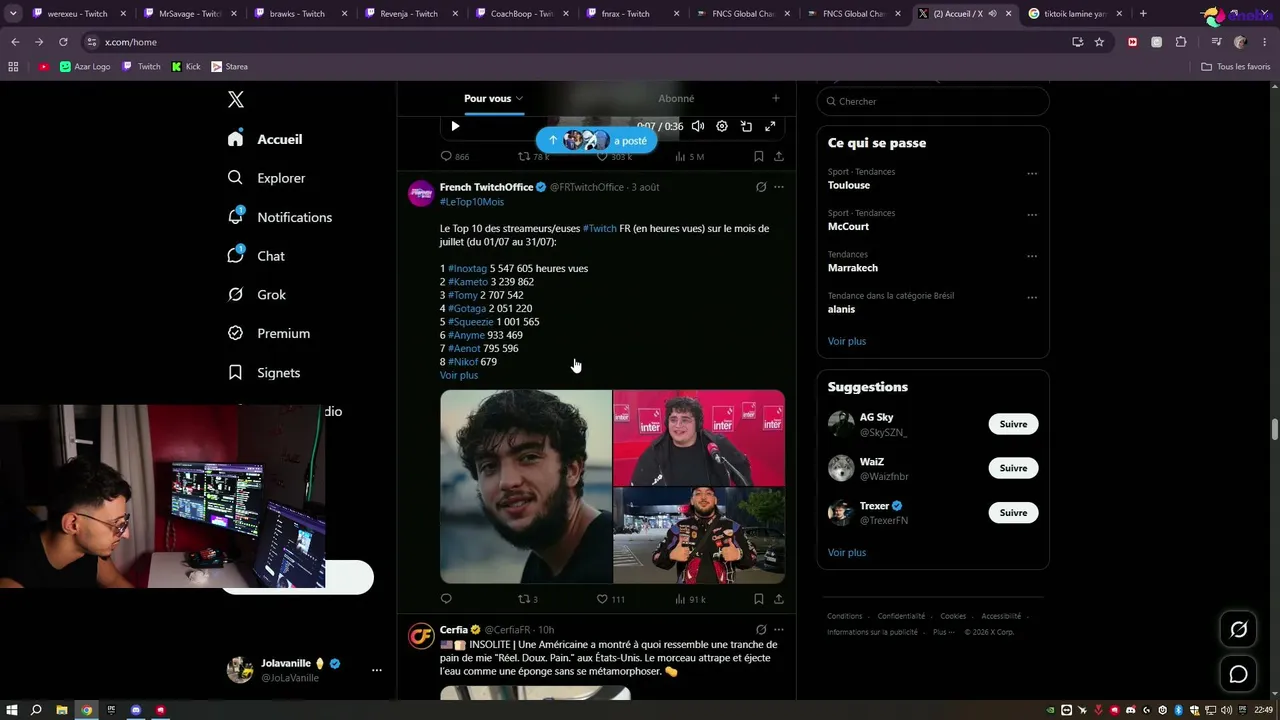Open the floating Grok button

click(x=1239, y=630)
